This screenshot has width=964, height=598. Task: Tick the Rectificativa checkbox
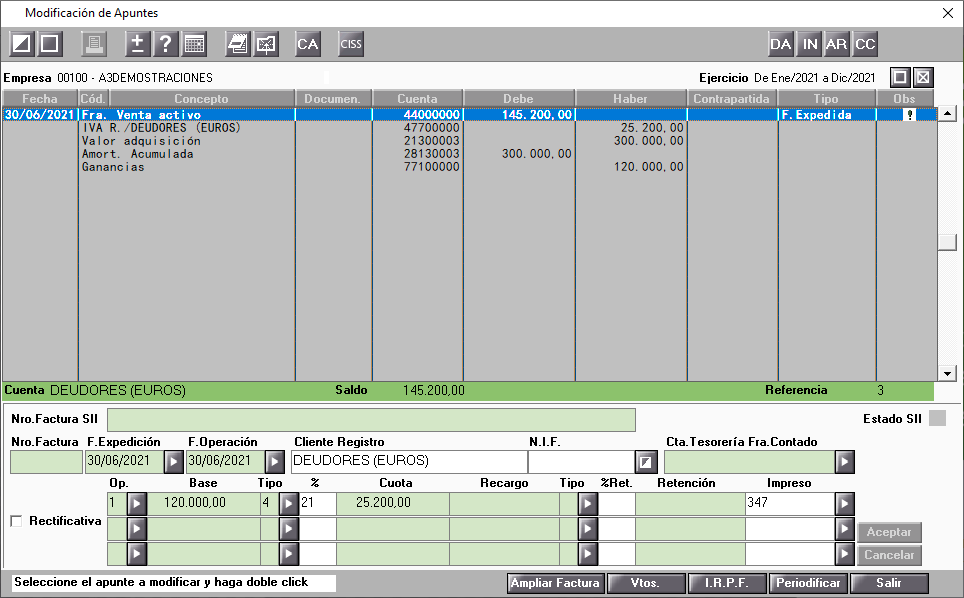(x=17, y=521)
